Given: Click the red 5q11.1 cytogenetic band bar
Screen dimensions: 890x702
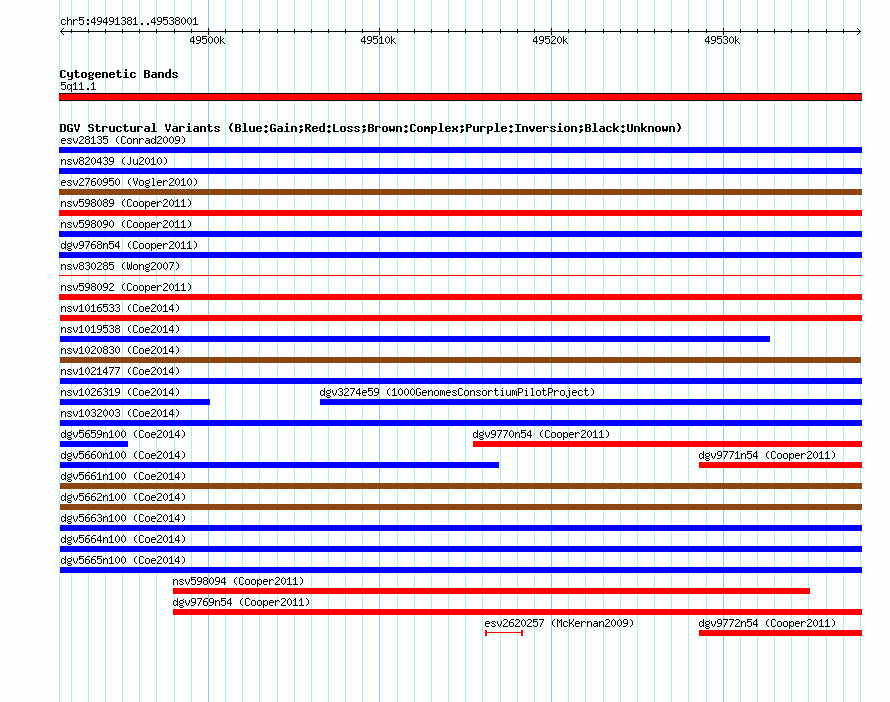Looking at the screenshot, I should [x=460, y=97].
